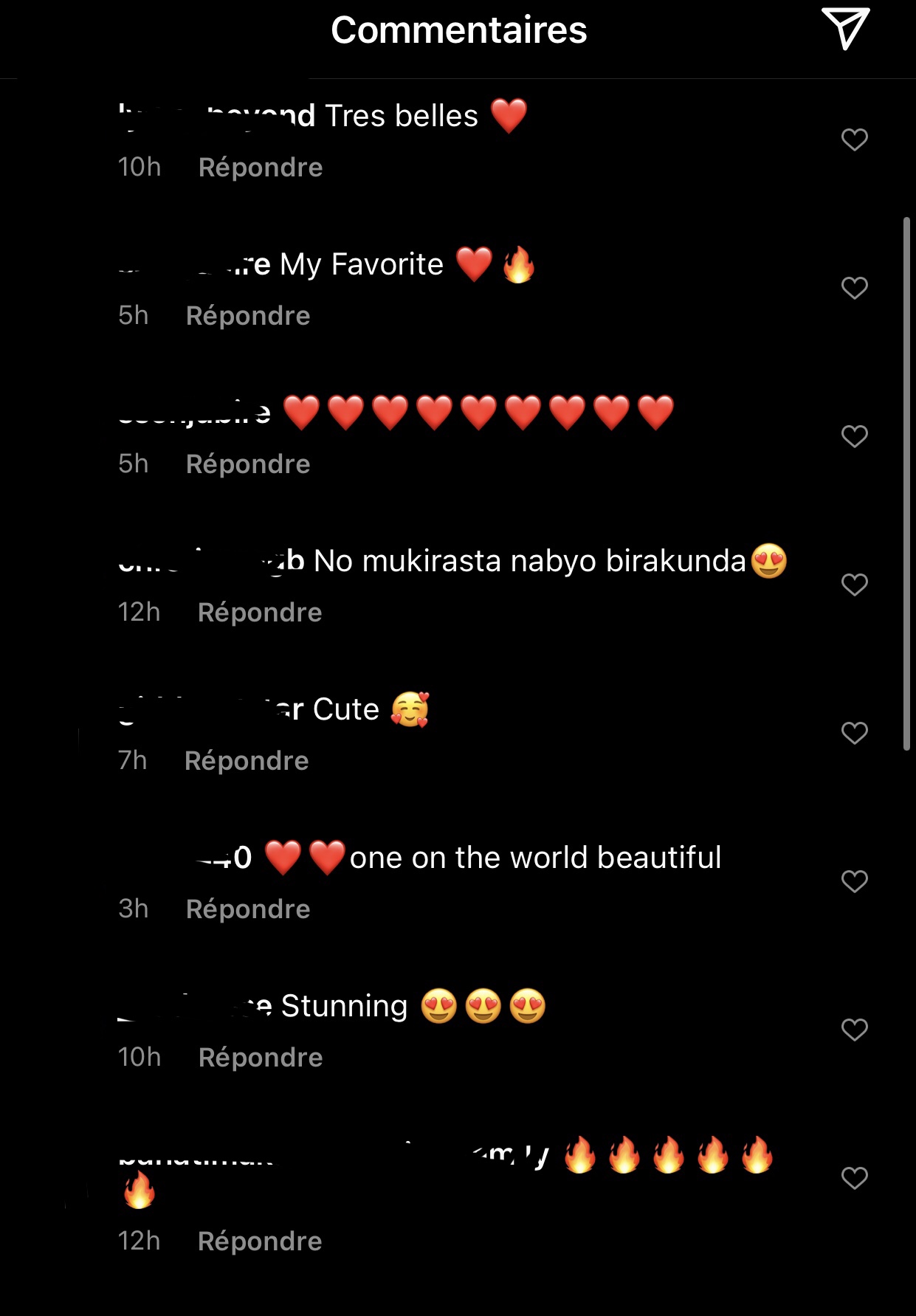Reply to the "No mukirasta nabyo birakunda" comment
The width and height of the screenshot is (916, 1316).
[x=260, y=613]
